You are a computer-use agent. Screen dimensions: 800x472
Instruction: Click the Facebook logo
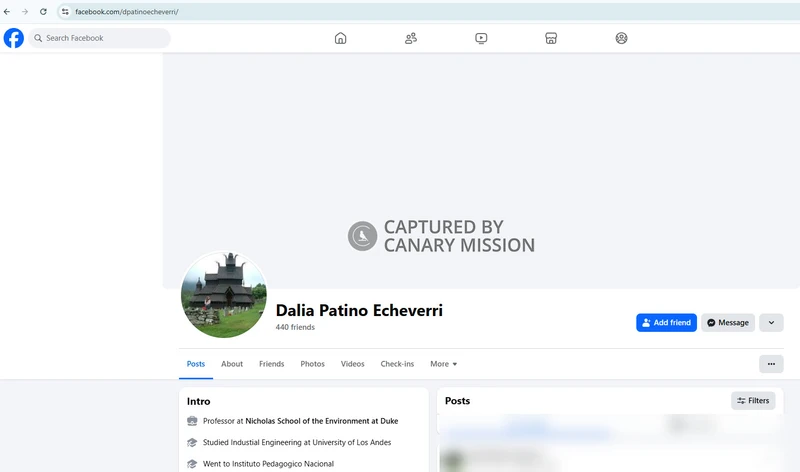[x=14, y=38]
